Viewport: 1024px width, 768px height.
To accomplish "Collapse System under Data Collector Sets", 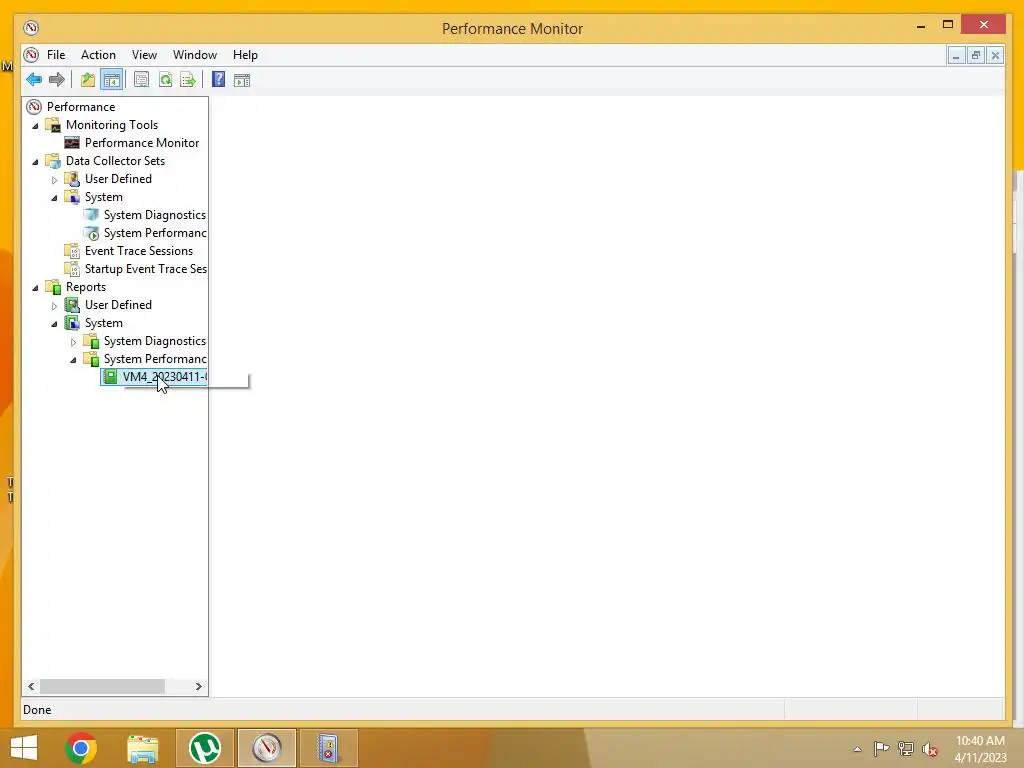I will click(x=54, y=197).
